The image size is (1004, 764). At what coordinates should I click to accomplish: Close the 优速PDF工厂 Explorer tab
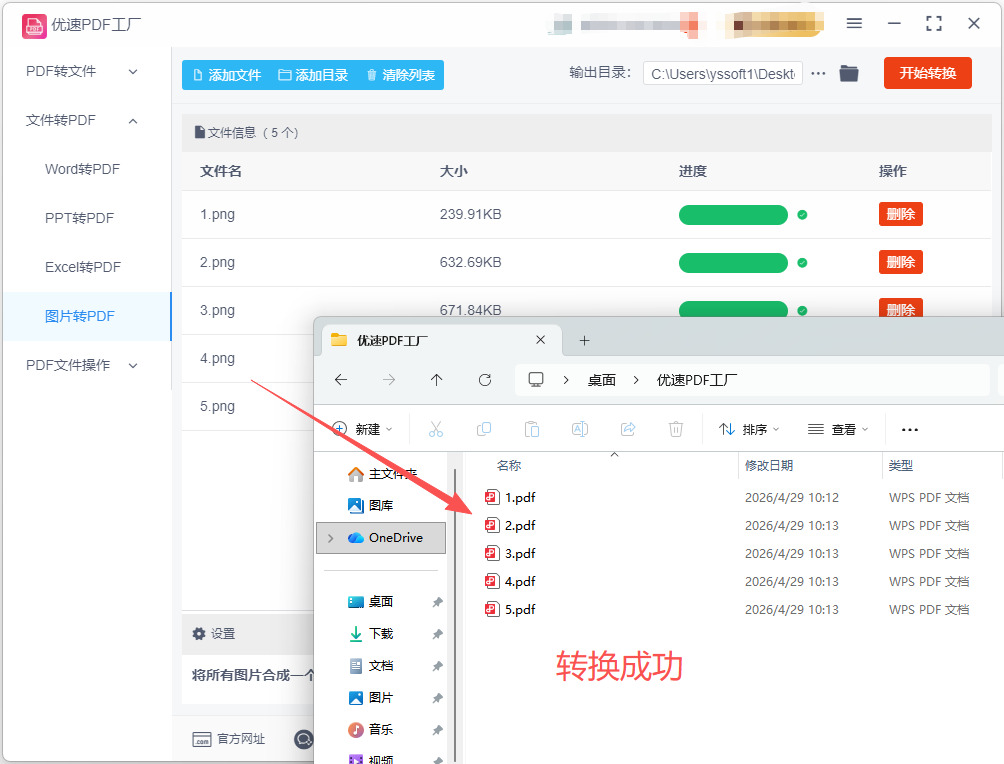(x=540, y=340)
